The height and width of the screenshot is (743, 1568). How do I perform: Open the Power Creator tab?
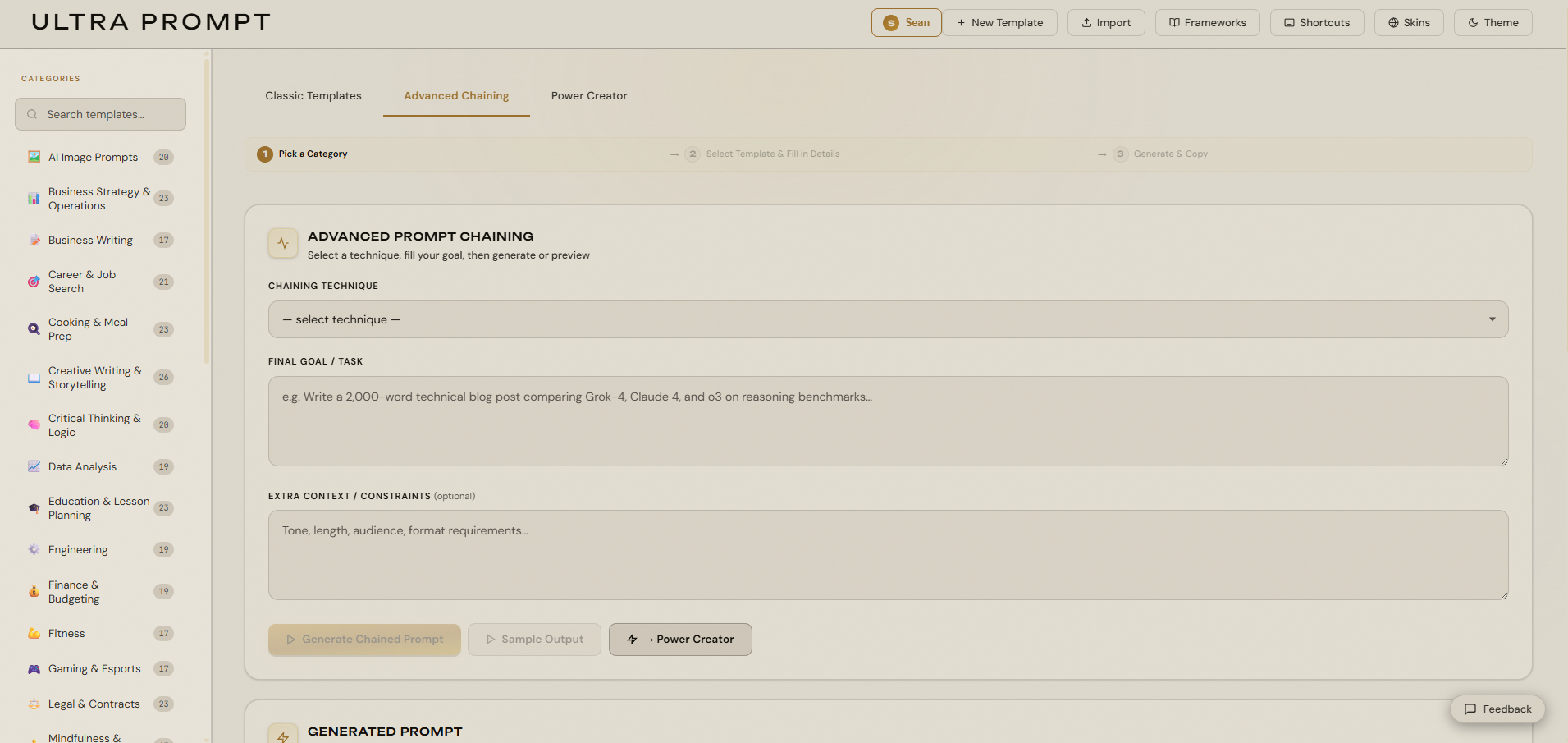(589, 96)
